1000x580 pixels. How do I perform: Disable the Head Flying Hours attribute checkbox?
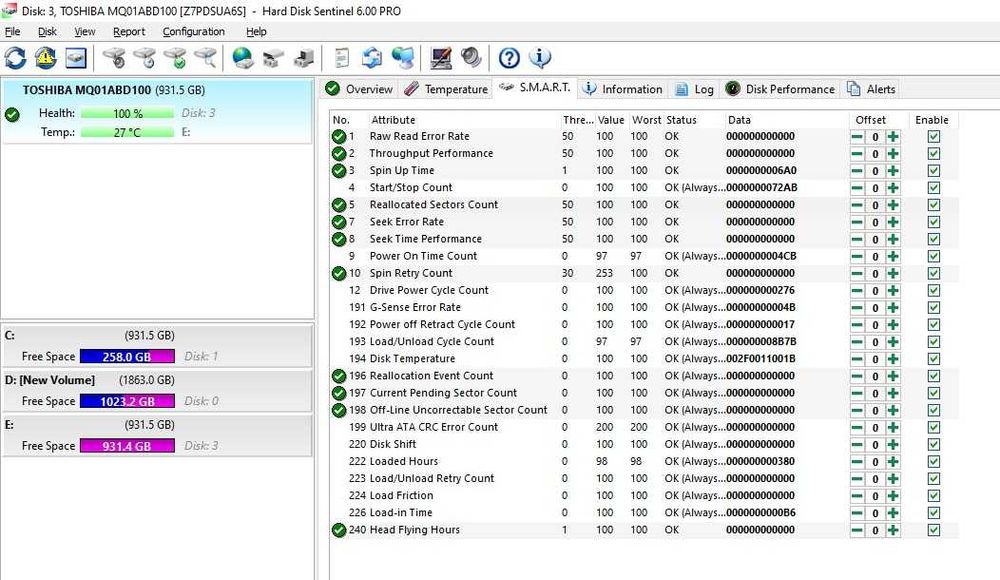[933, 530]
